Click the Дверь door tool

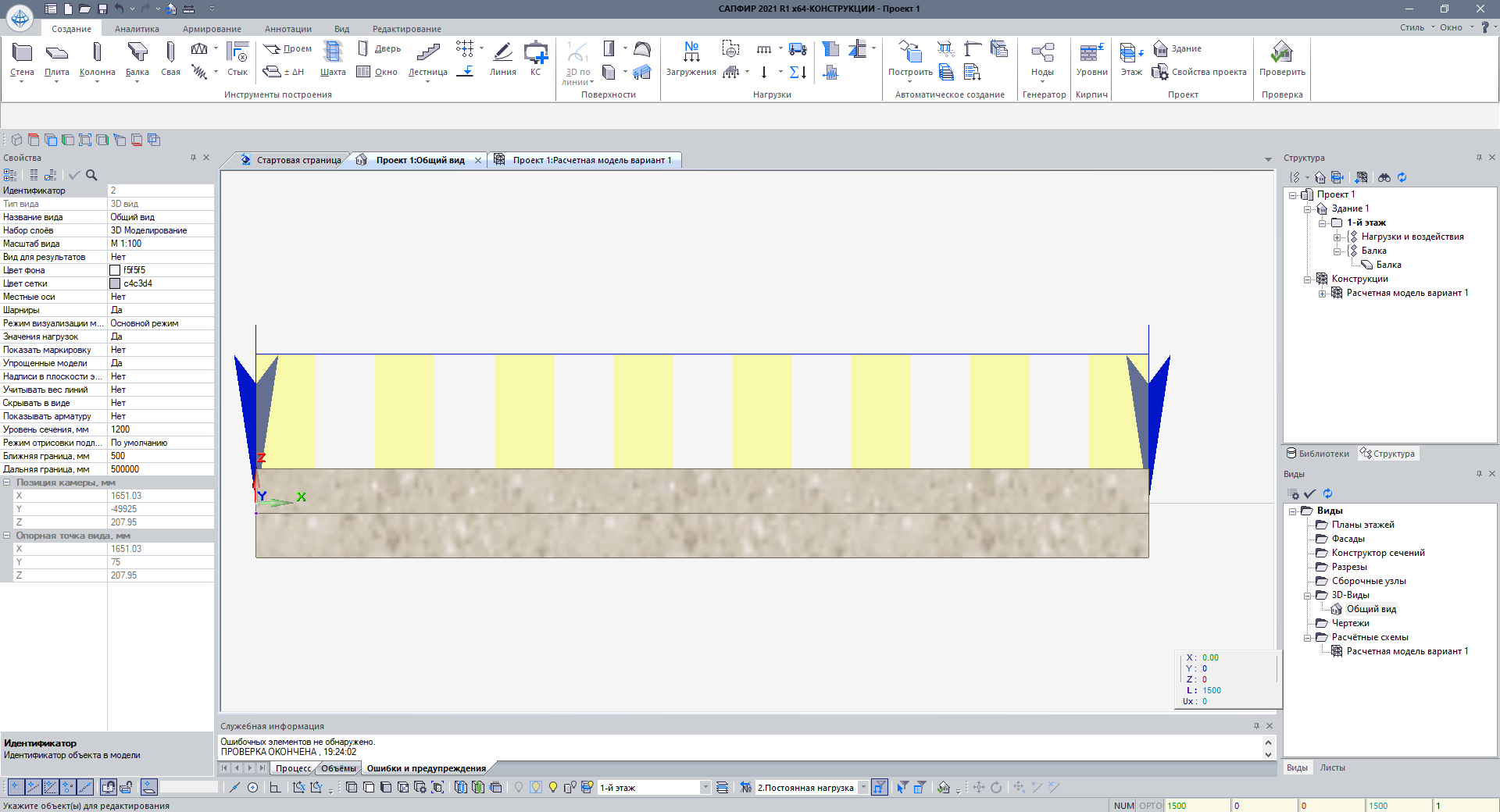click(380, 48)
